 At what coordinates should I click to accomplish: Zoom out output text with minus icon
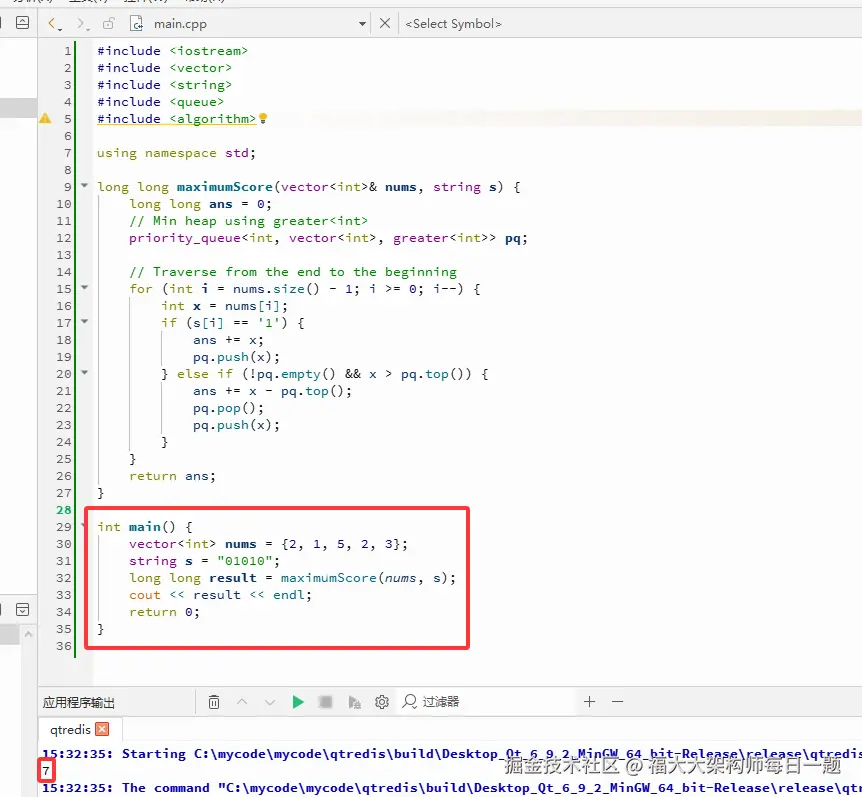pos(617,702)
